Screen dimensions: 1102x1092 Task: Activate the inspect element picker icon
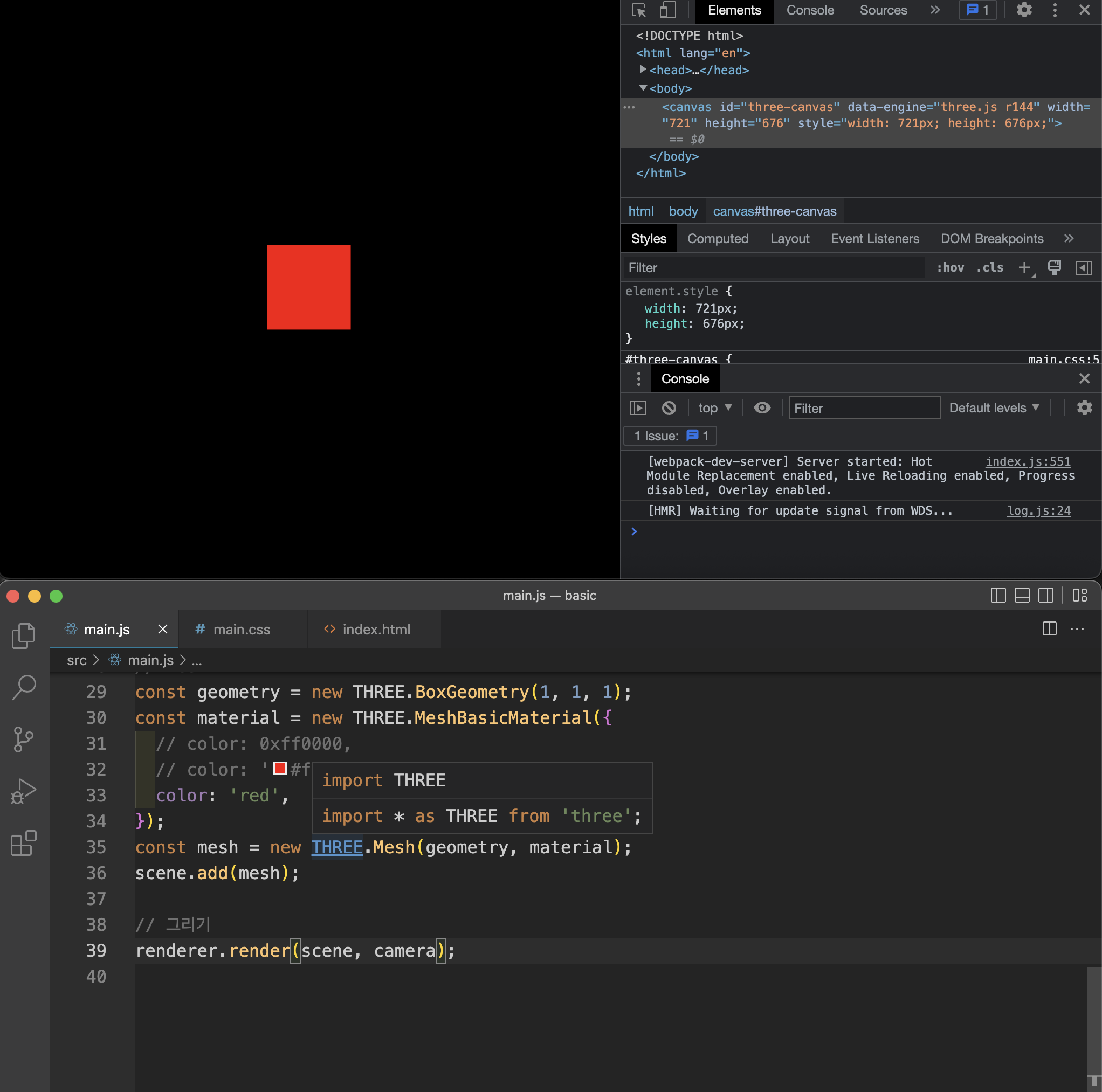[x=639, y=10]
